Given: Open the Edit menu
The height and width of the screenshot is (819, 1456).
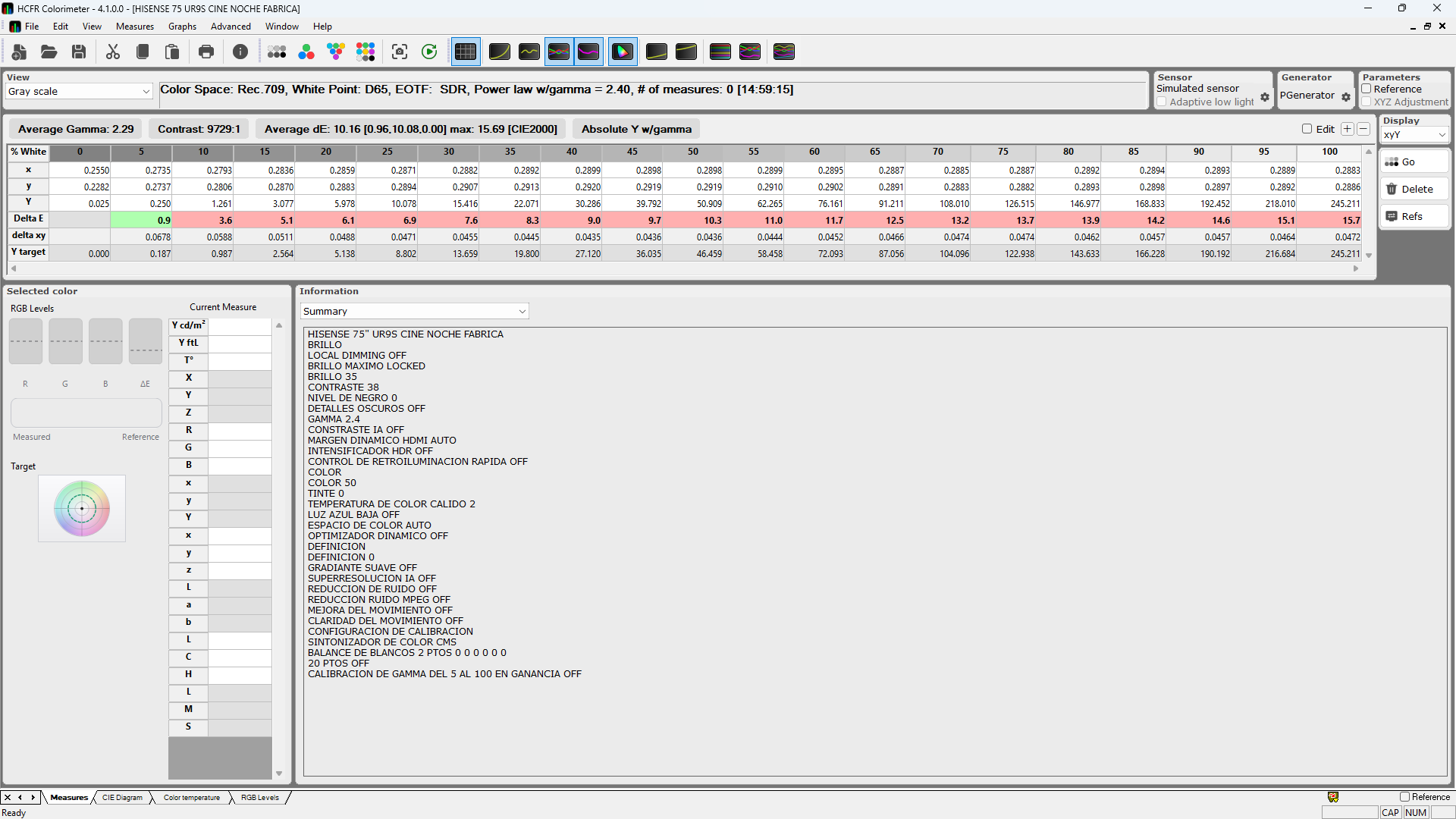Looking at the screenshot, I should pyautogui.click(x=61, y=27).
